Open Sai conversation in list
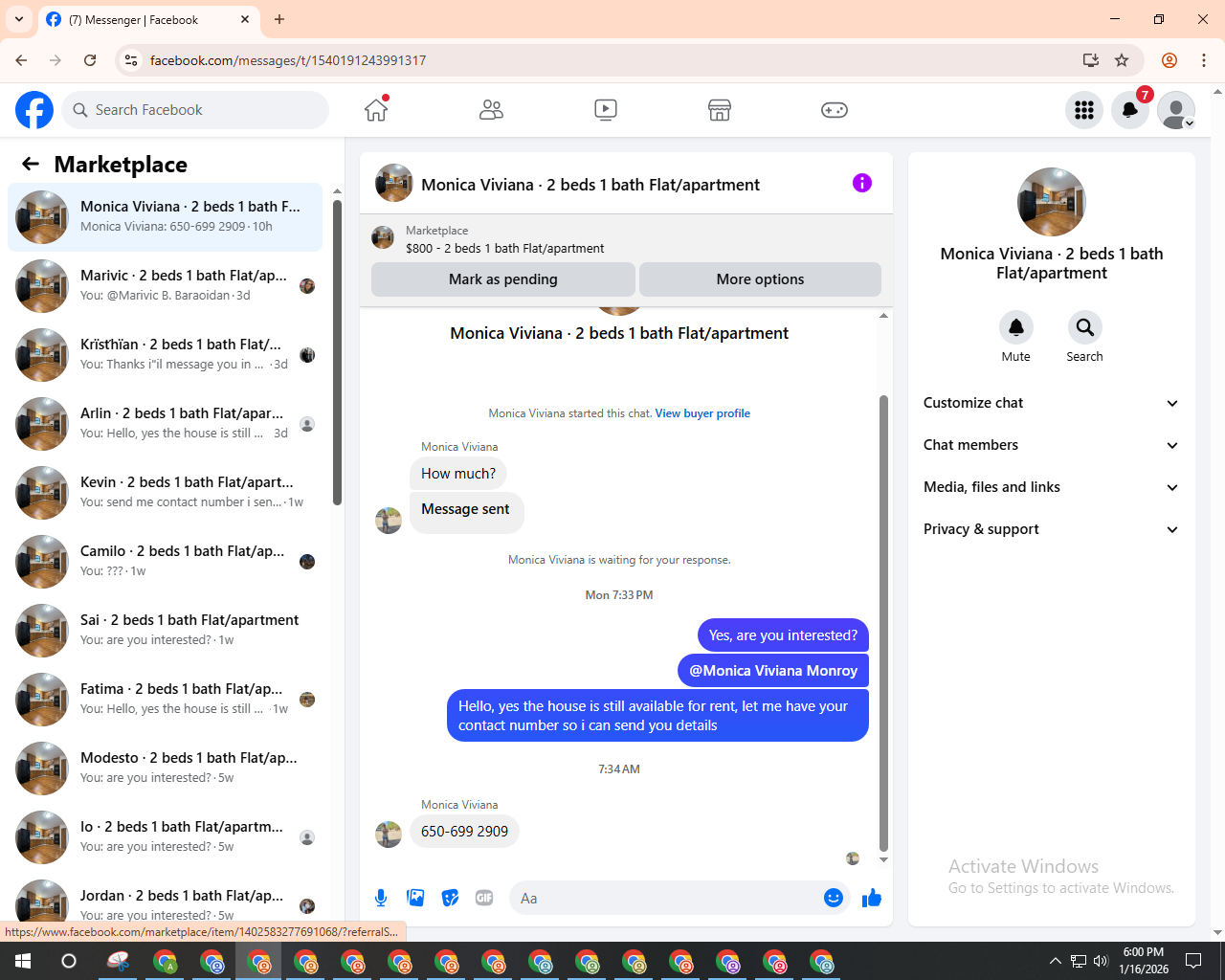The image size is (1225, 980). coord(166,631)
